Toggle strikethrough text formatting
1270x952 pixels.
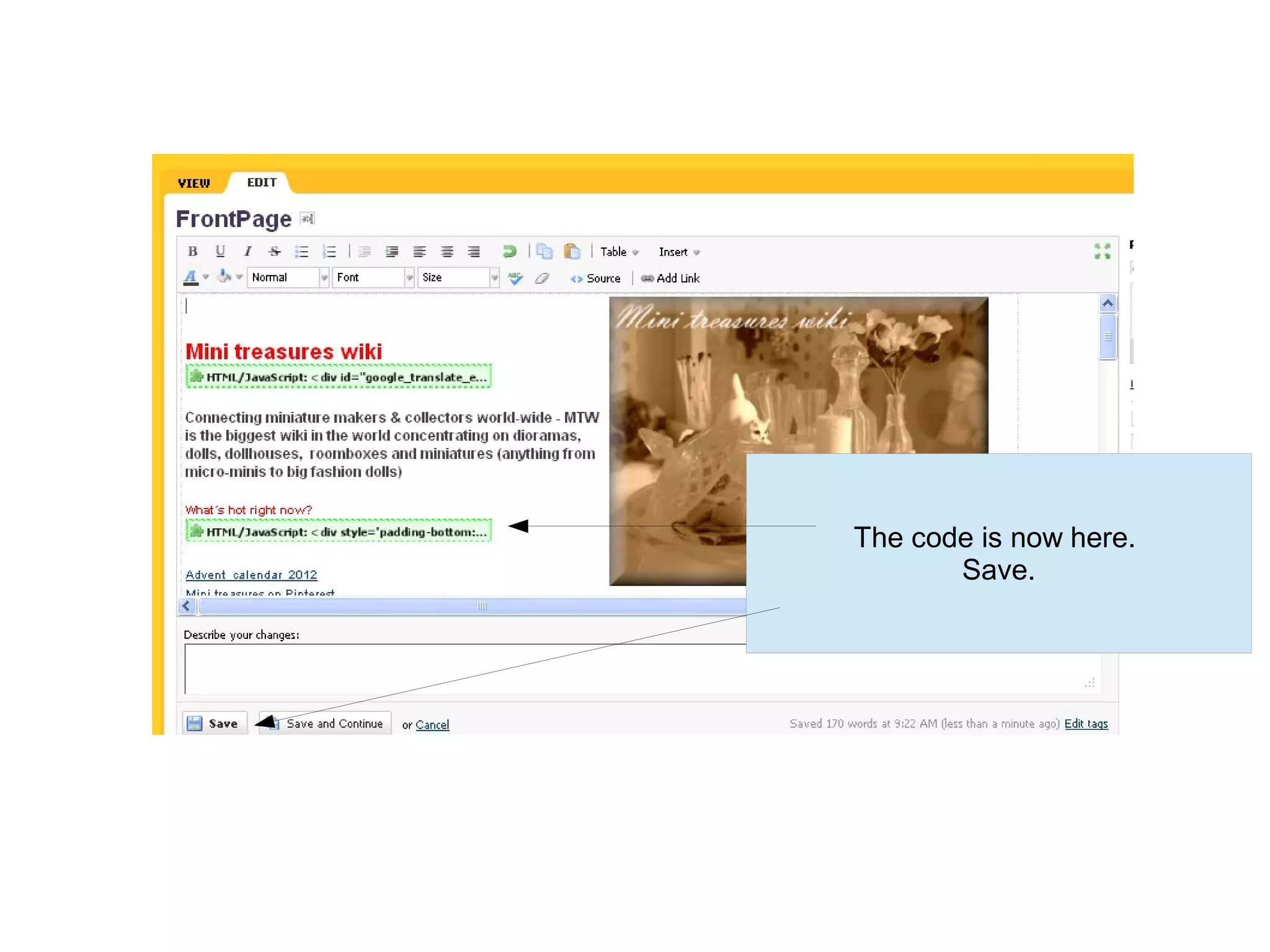(x=274, y=251)
